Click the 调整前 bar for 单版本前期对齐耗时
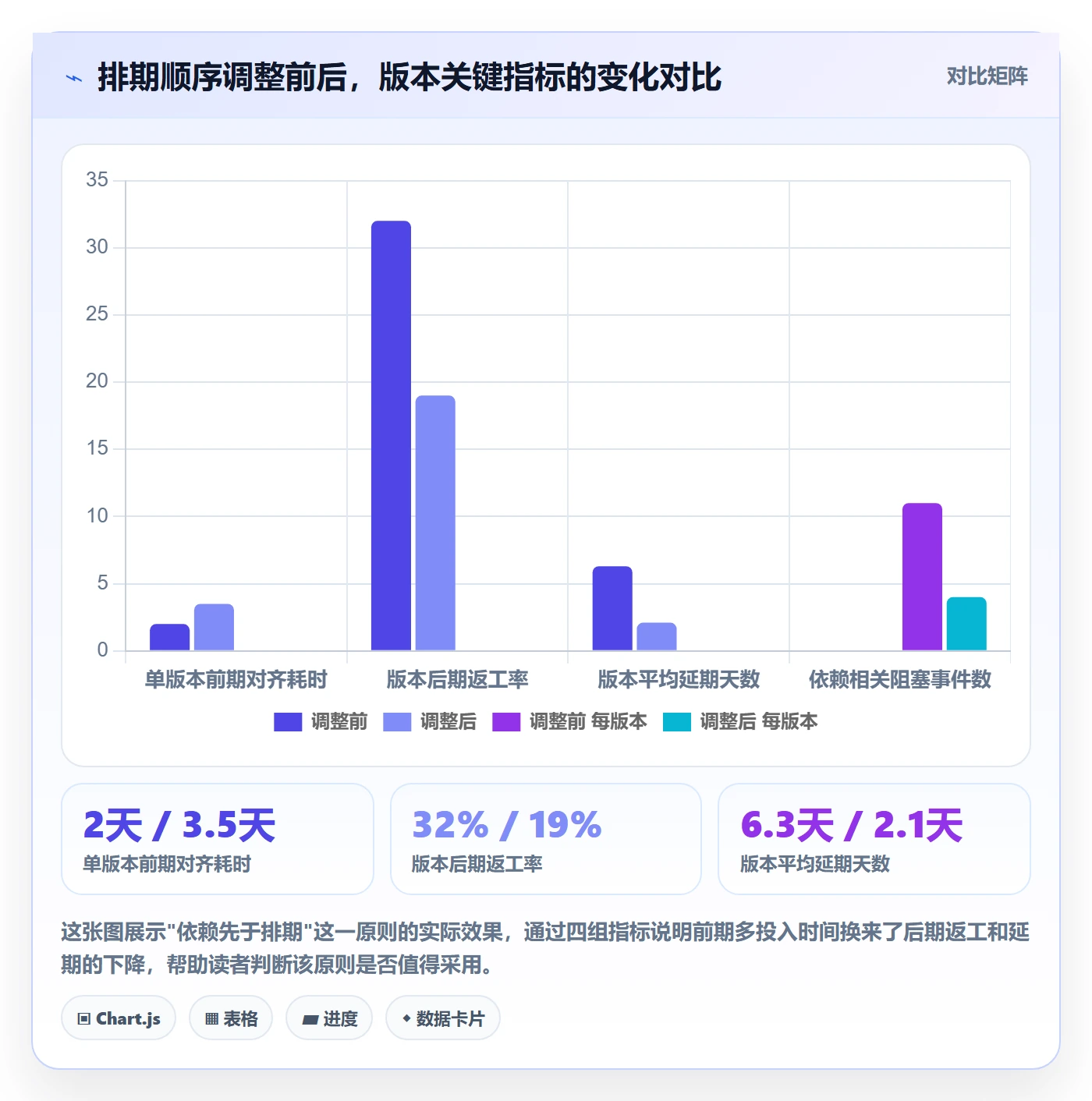Screen dimensions: 1092x1101 [170, 637]
